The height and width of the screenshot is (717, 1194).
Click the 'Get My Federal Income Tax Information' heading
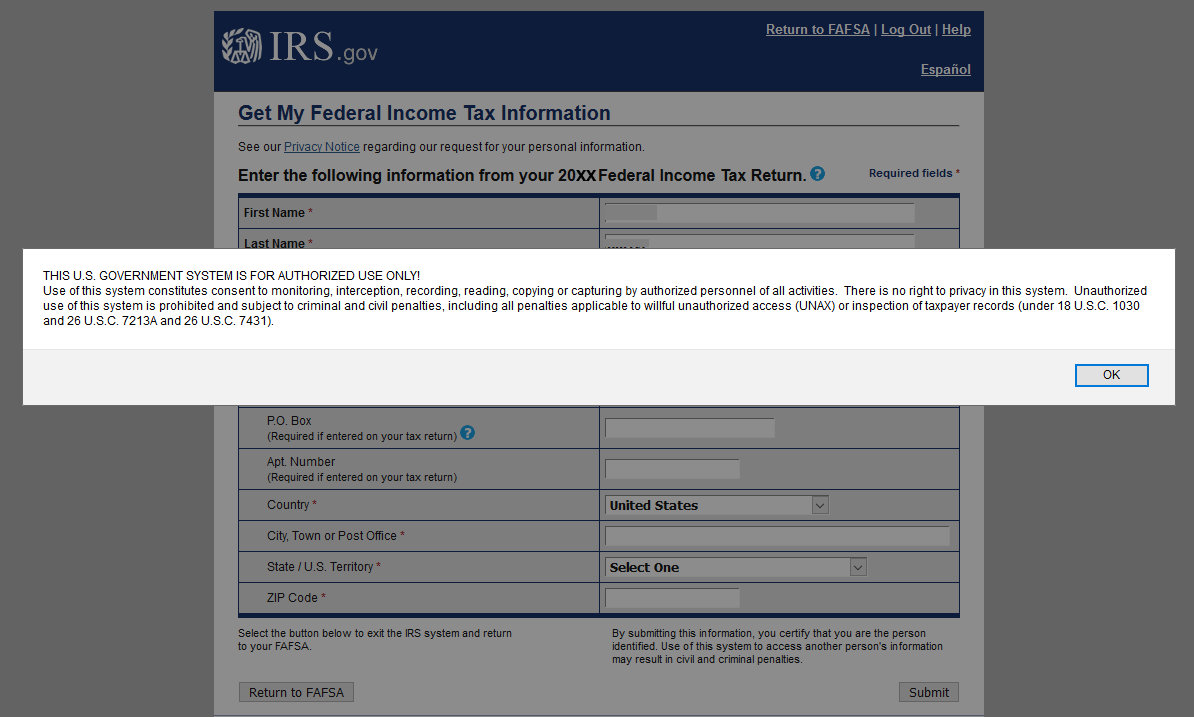[424, 113]
